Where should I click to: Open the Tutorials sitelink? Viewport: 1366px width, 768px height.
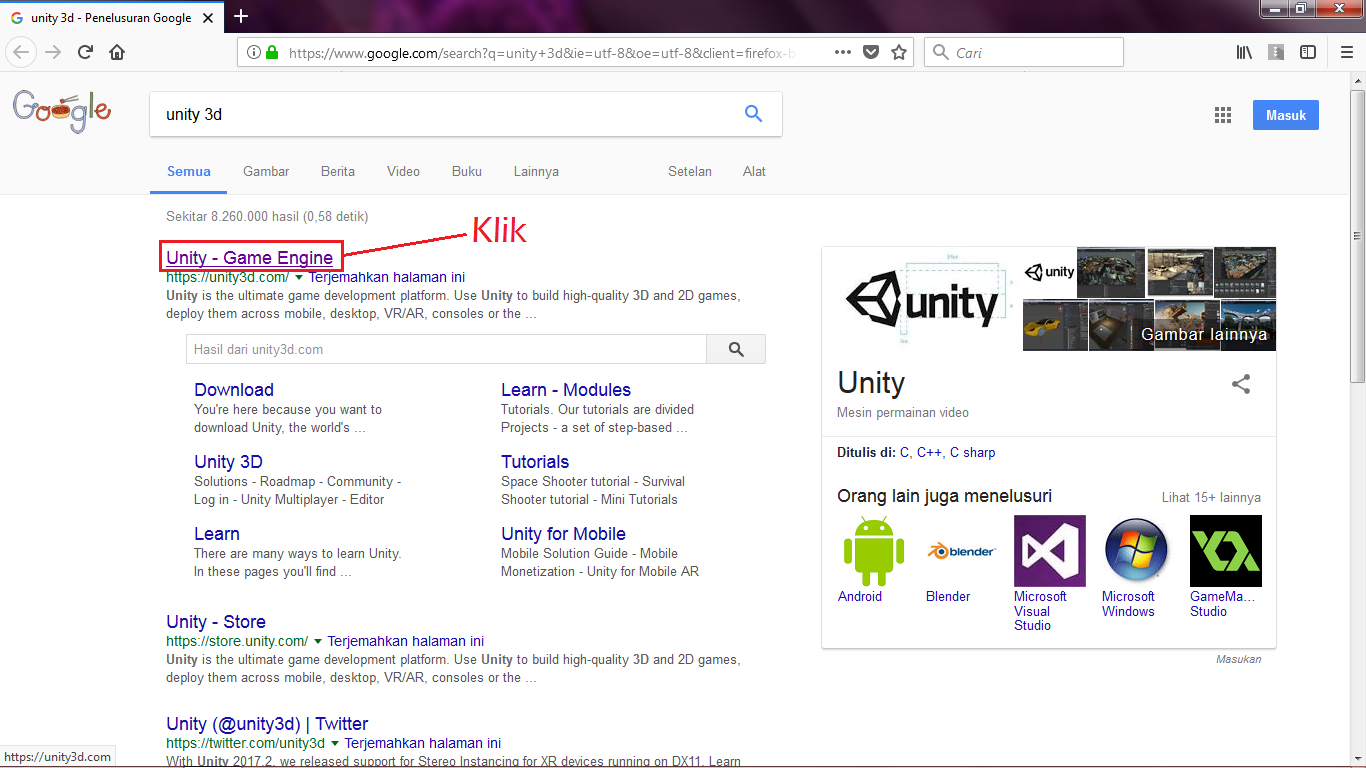tap(535, 462)
